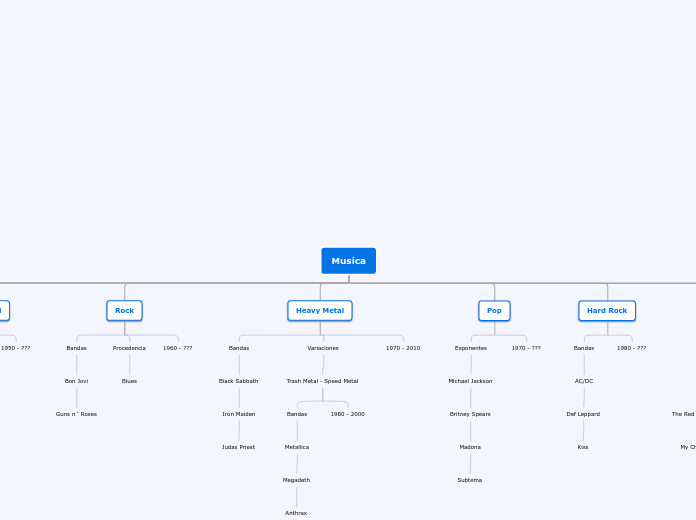Select the Rock topic node
696x520 pixels.
tap(124, 310)
